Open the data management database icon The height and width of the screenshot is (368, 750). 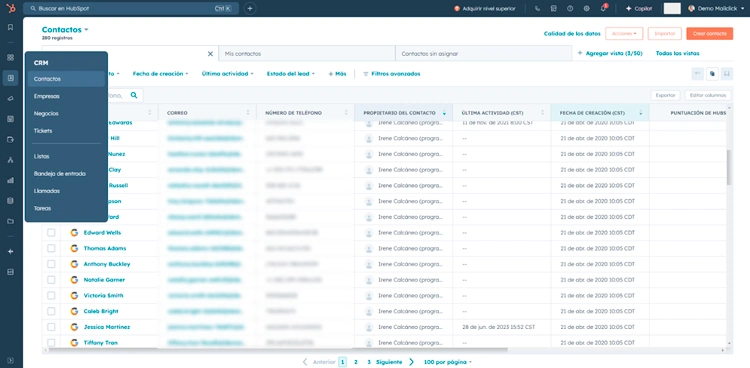[x=11, y=201]
